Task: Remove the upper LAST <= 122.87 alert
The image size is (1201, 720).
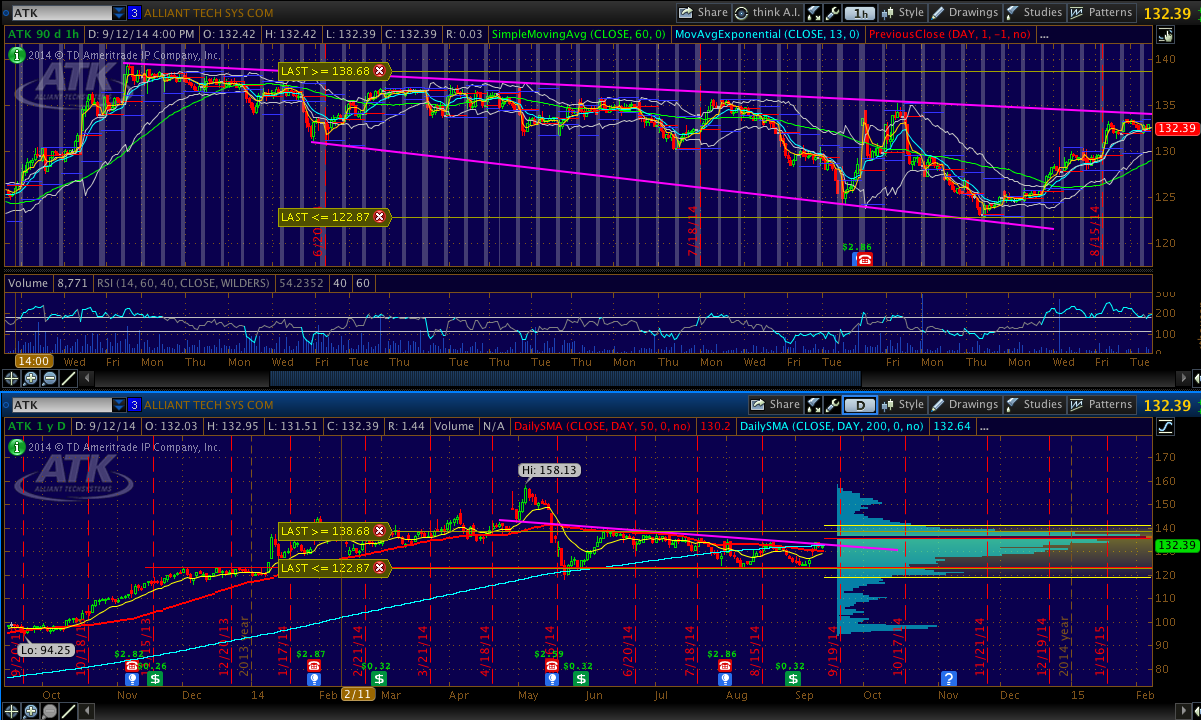Action: [380, 217]
